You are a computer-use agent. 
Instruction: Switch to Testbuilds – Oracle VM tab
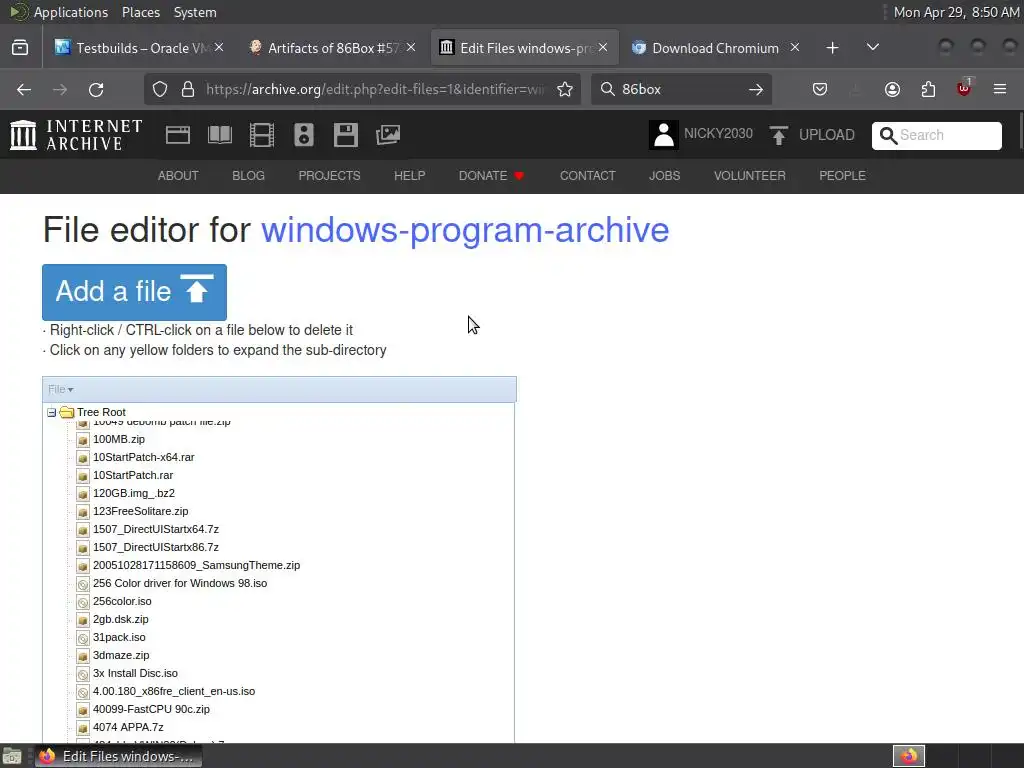[x=138, y=48]
